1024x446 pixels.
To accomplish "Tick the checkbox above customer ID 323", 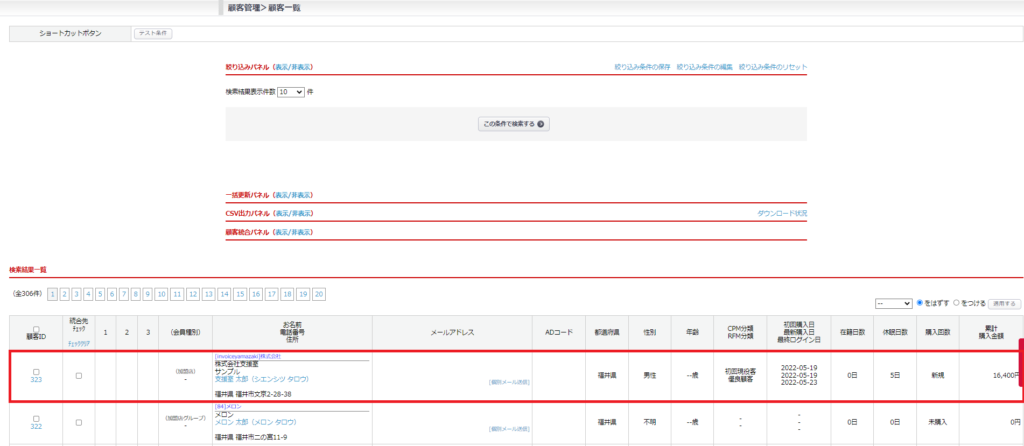I will coord(36,372).
